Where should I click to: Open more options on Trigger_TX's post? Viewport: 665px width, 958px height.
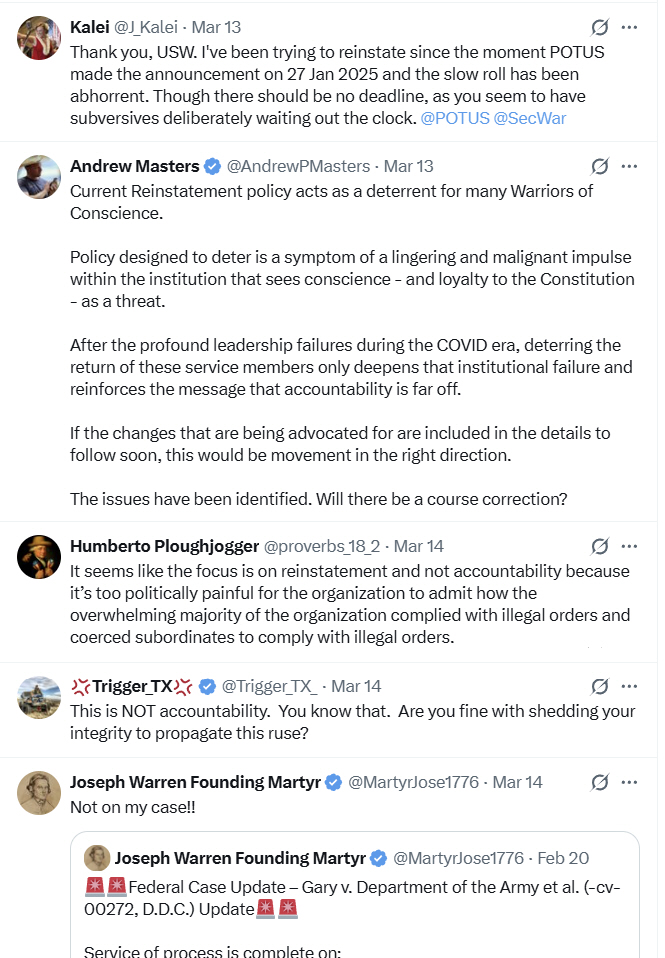[x=629, y=686]
